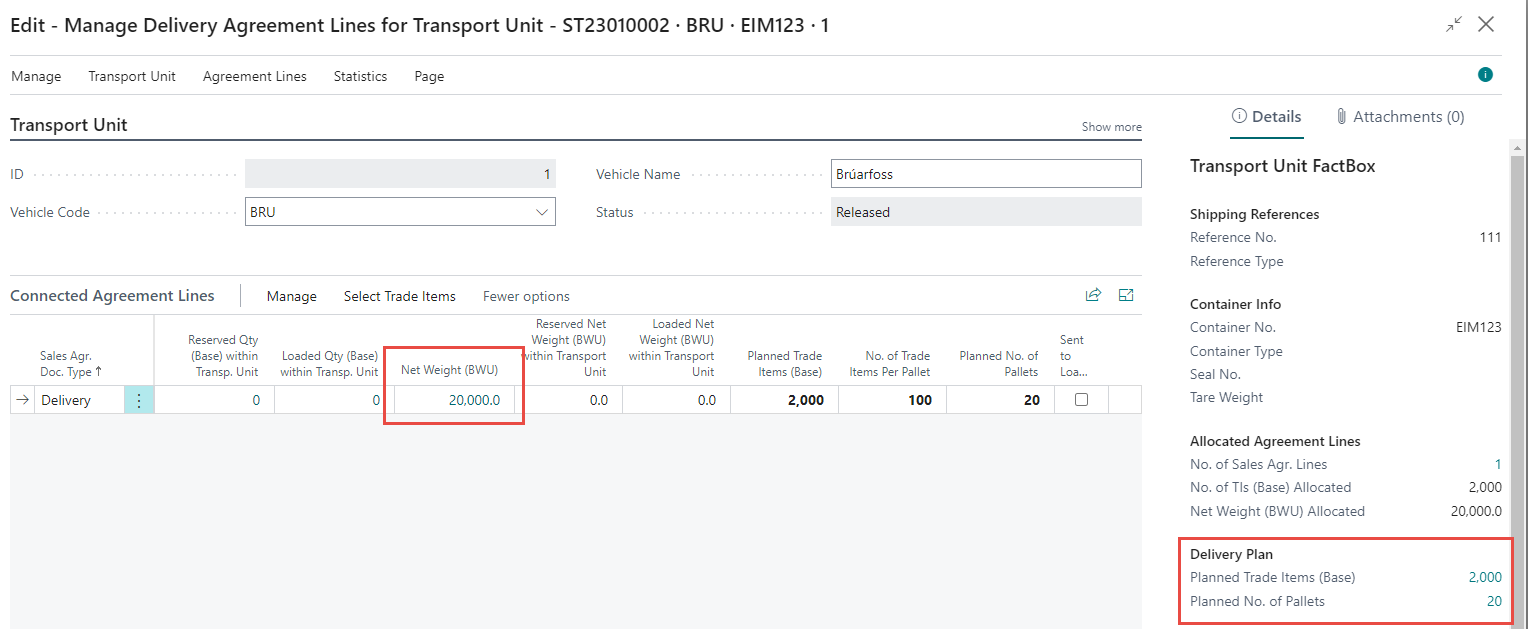Tick the Sent to Loading checkbox in the row

coord(1081,400)
